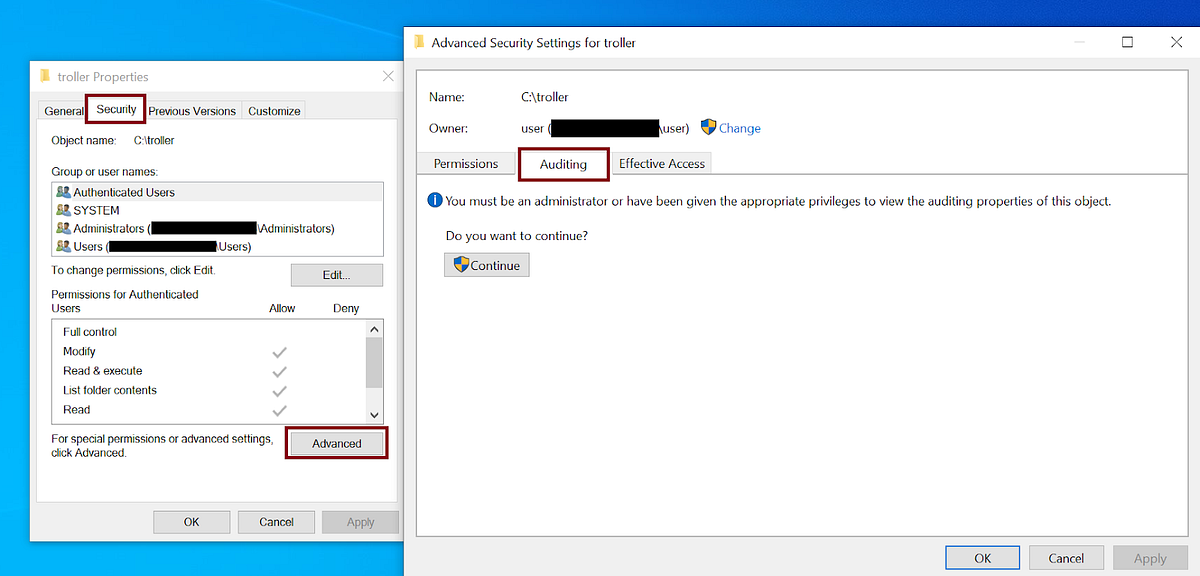This screenshot has width=1200, height=576.
Task: Select the Authenticated Users group icon
Action: pyautogui.click(x=62, y=191)
